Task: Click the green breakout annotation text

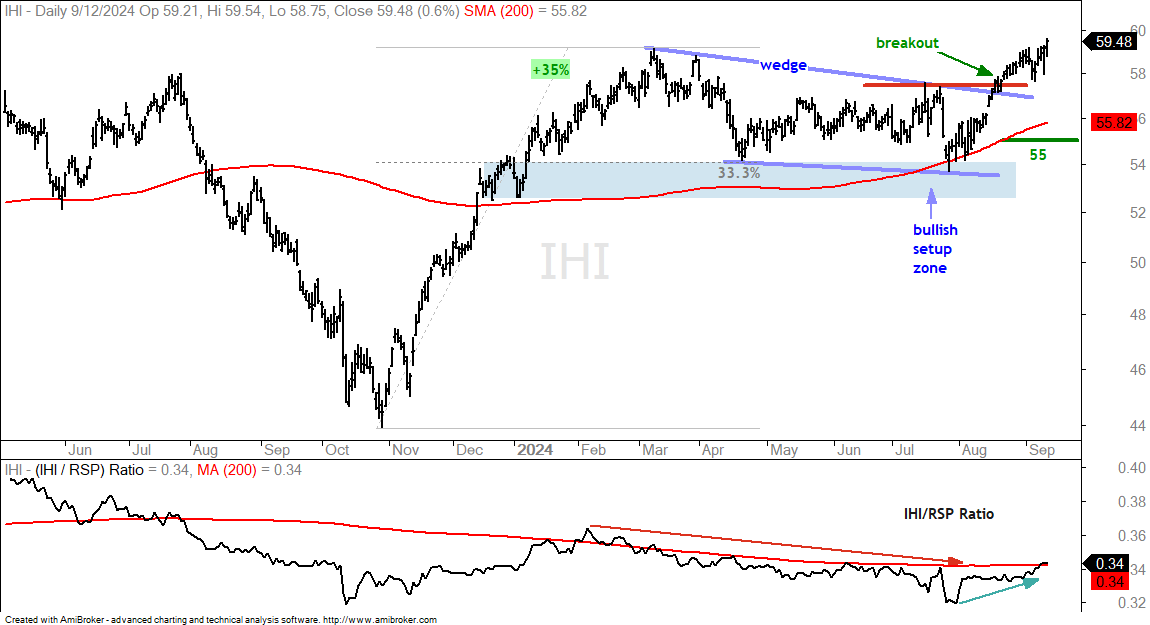Action: click(x=907, y=43)
